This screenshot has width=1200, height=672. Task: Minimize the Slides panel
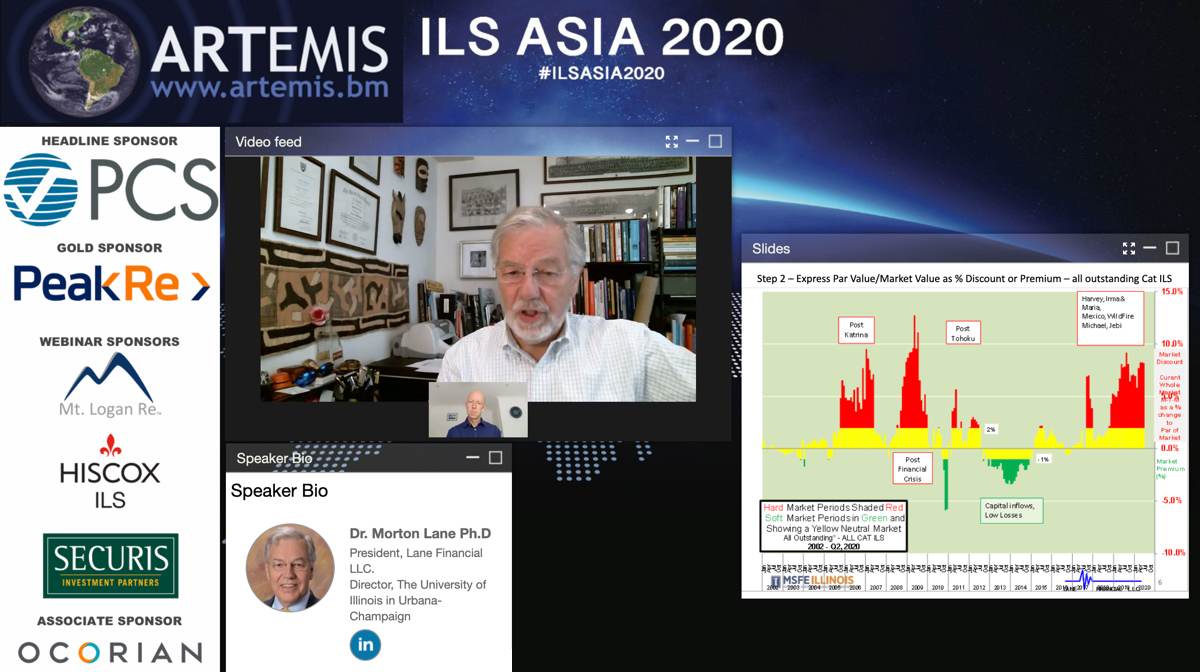coord(1149,248)
